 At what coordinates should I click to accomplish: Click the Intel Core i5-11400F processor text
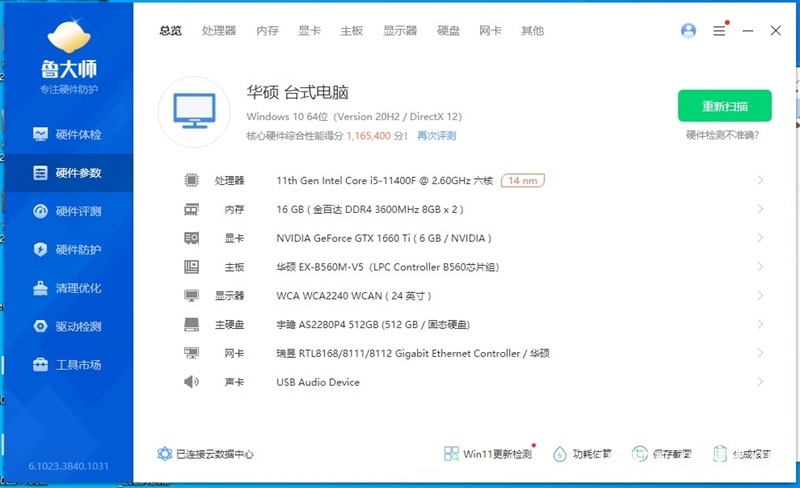point(385,181)
